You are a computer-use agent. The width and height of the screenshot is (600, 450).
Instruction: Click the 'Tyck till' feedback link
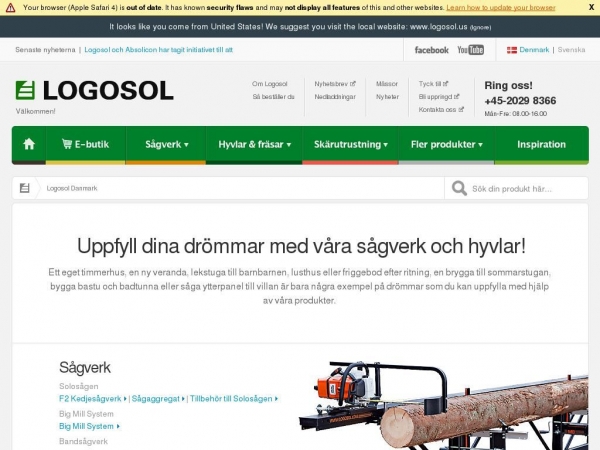433,84
